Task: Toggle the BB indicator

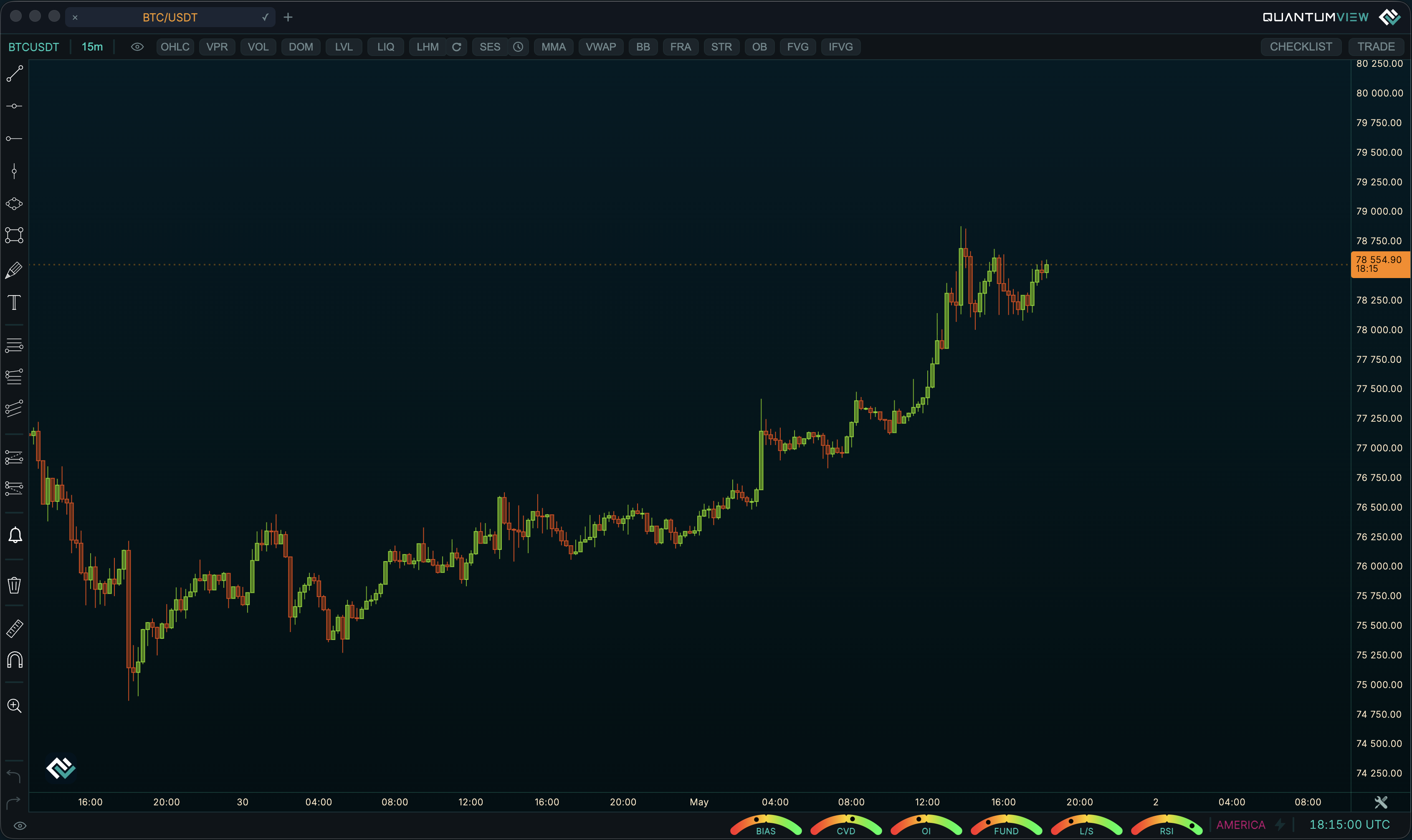Action: (x=643, y=47)
